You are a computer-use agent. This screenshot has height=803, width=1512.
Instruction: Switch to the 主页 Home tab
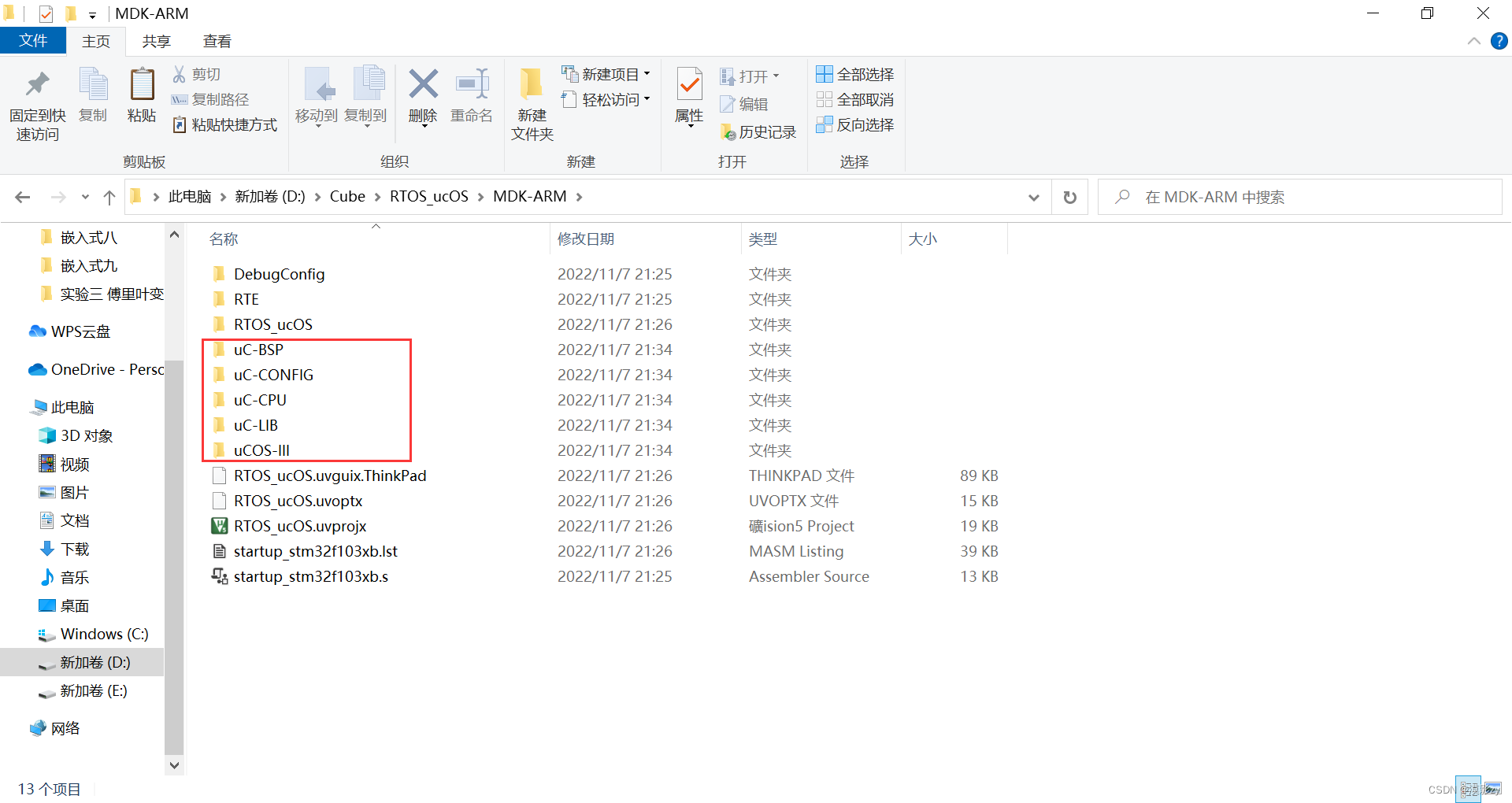pyautogui.click(x=96, y=41)
